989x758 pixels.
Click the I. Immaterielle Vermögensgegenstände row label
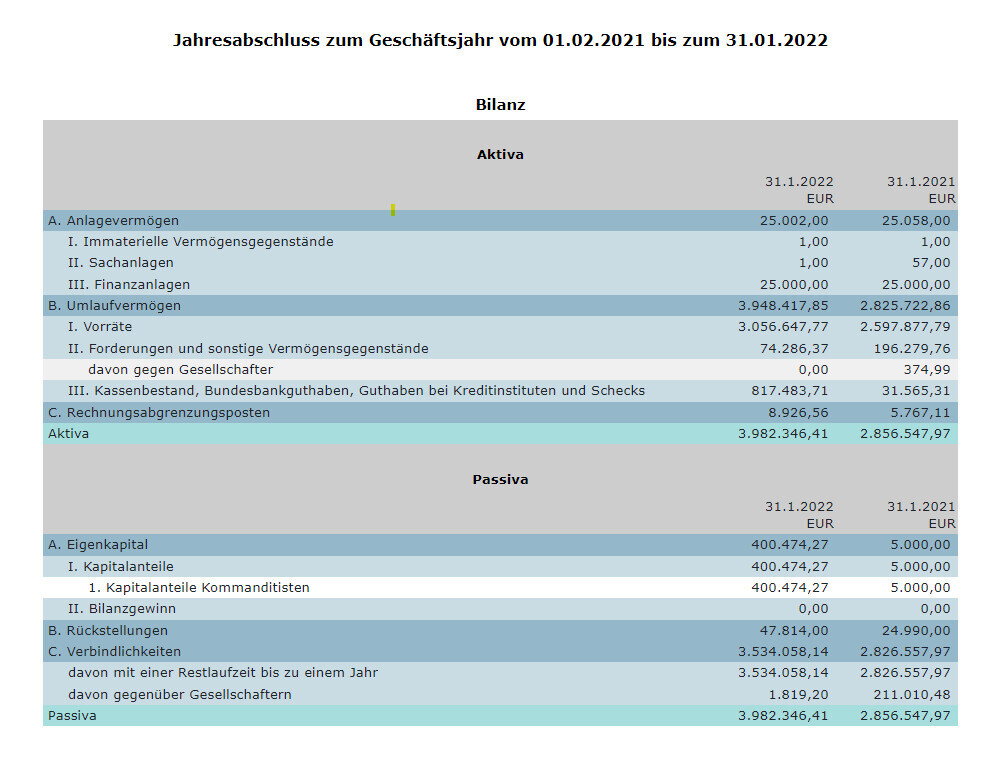coord(200,242)
